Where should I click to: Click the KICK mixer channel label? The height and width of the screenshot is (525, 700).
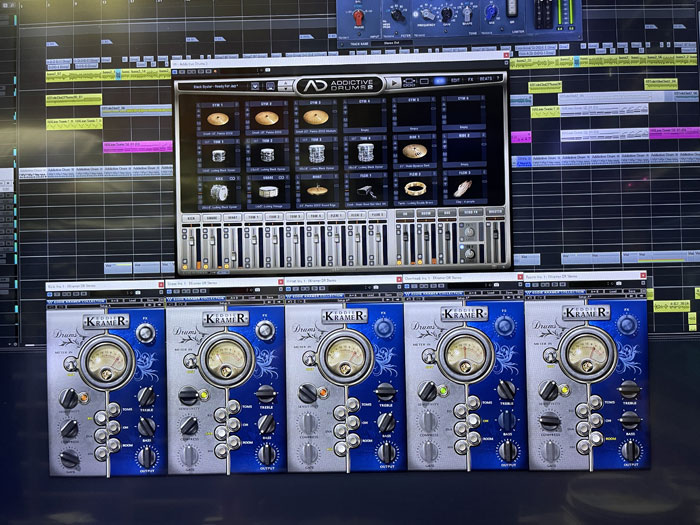click(x=191, y=218)
